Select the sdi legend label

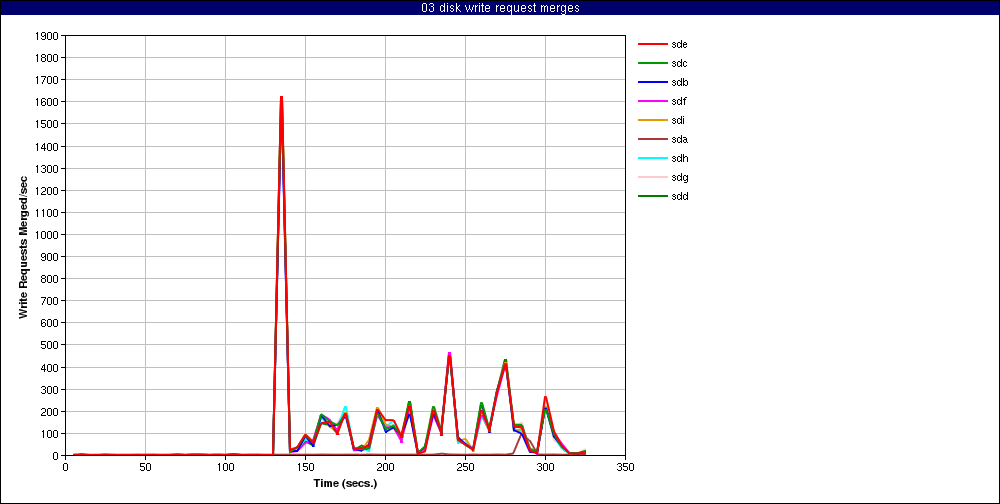point(678,120)
